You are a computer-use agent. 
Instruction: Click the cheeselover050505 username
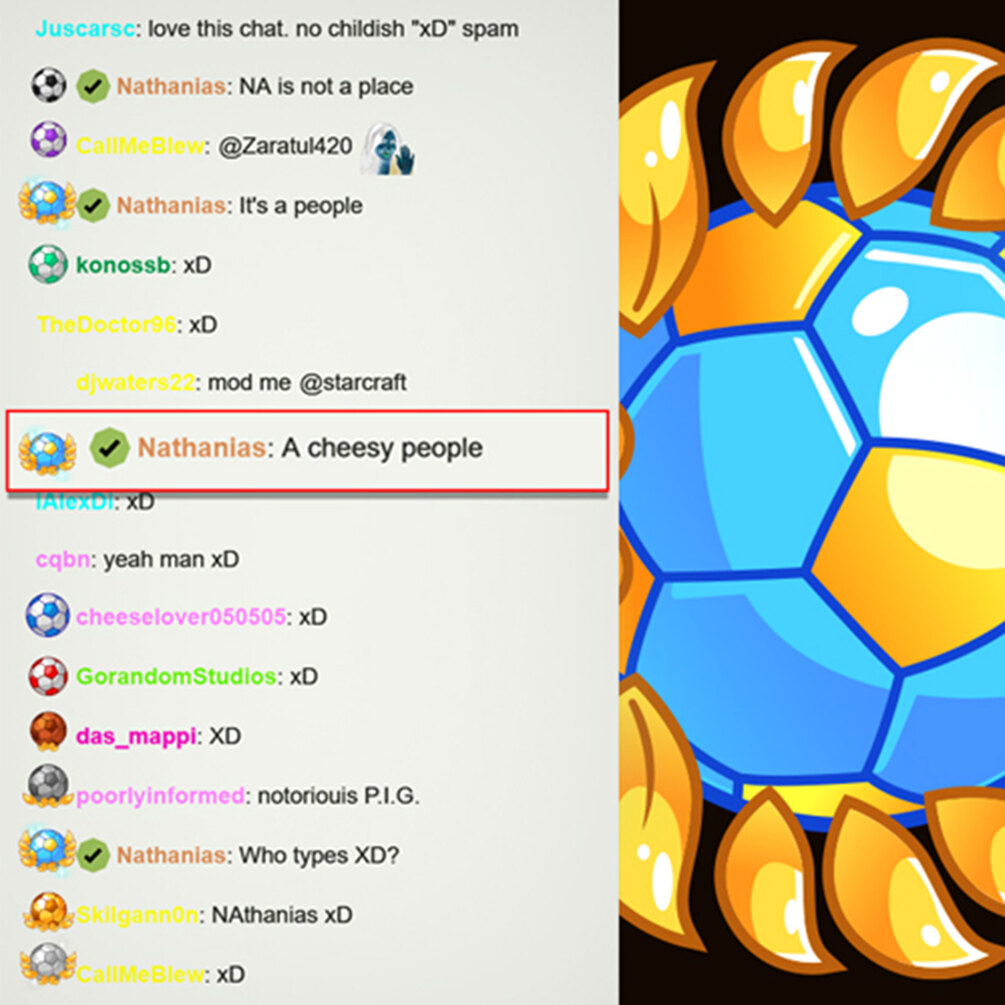pos(181,617)
